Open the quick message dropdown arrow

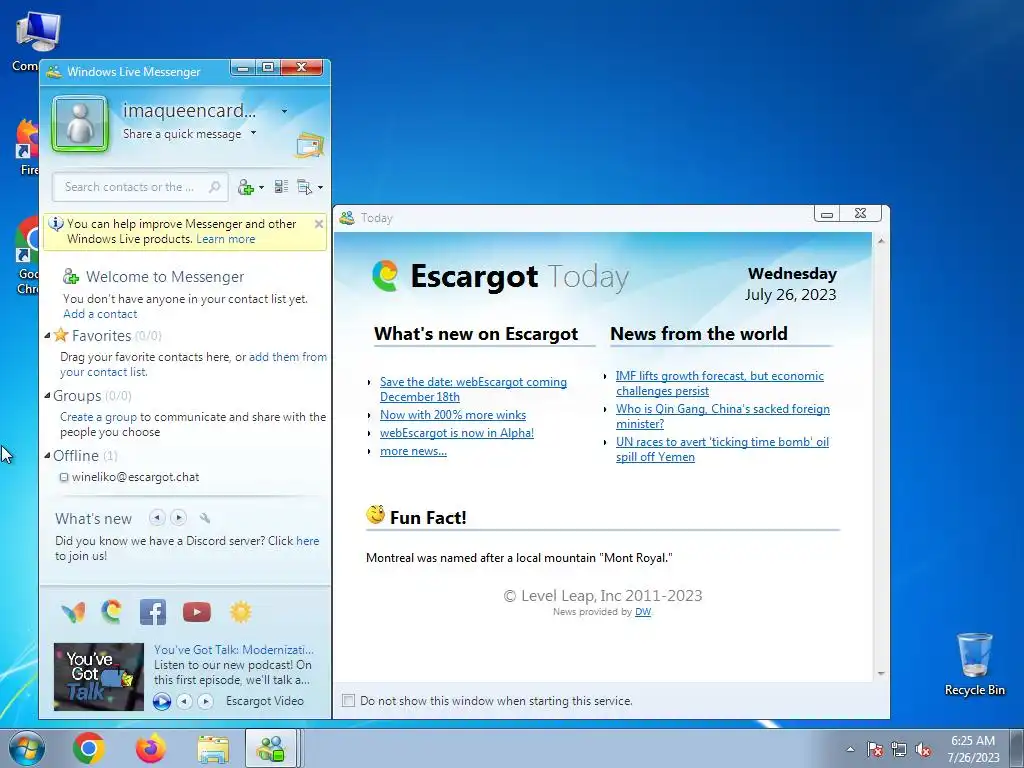[x=253, y=133]
